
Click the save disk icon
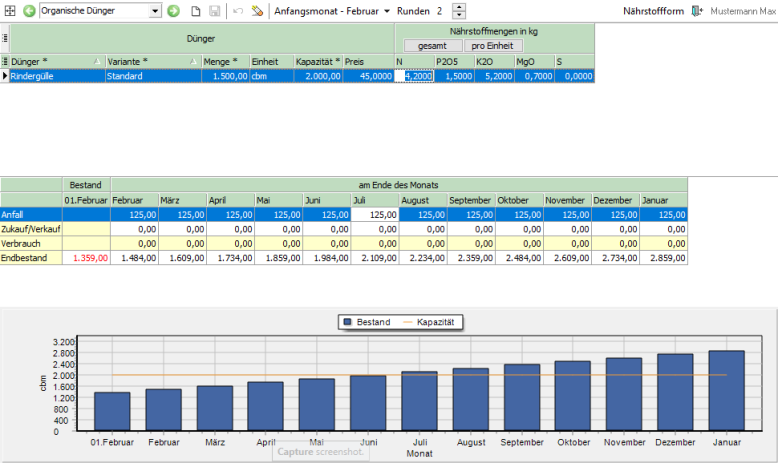tap(214, 11)
